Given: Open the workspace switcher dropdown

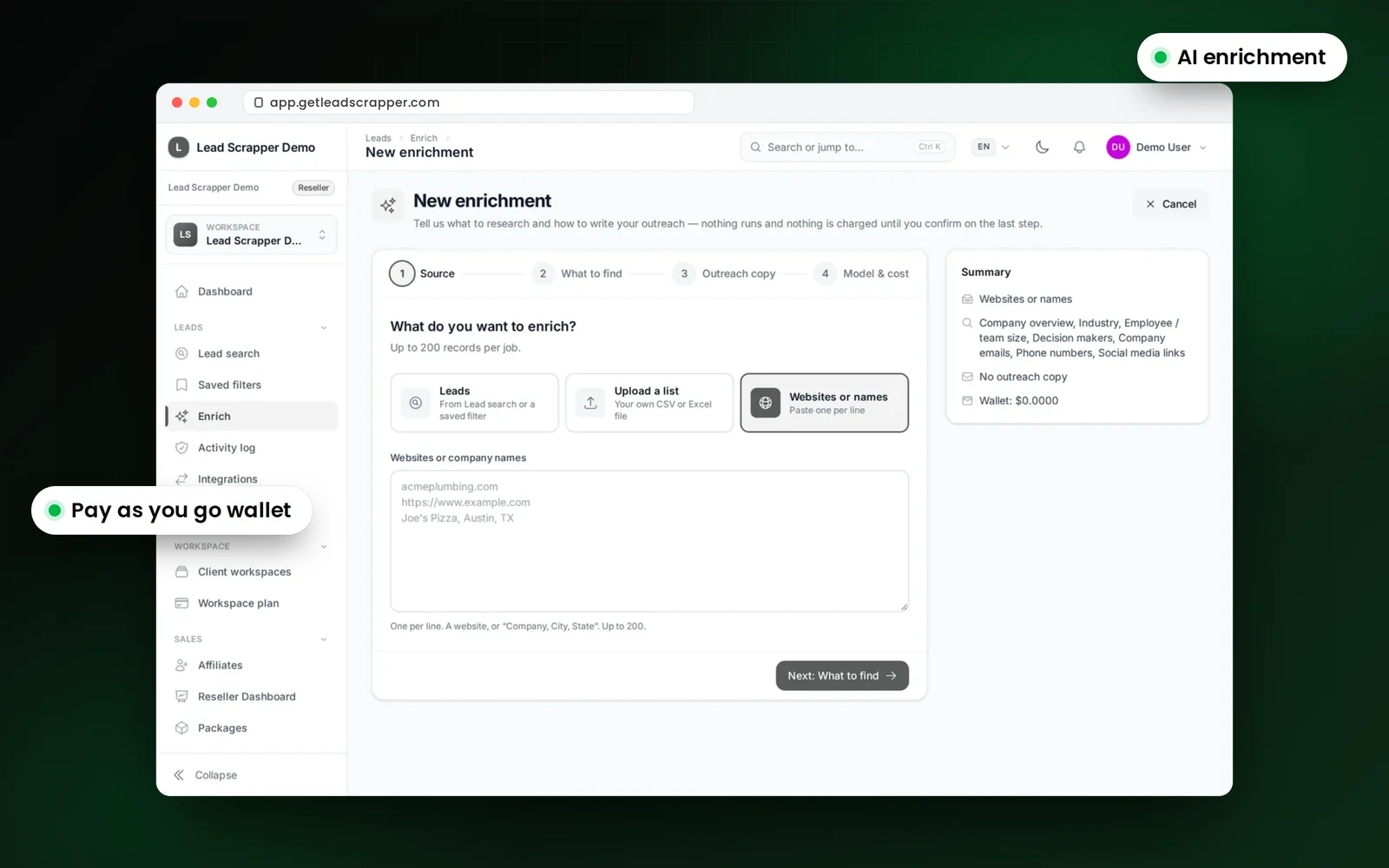Looking at the screenshot, I should point(251,234).
